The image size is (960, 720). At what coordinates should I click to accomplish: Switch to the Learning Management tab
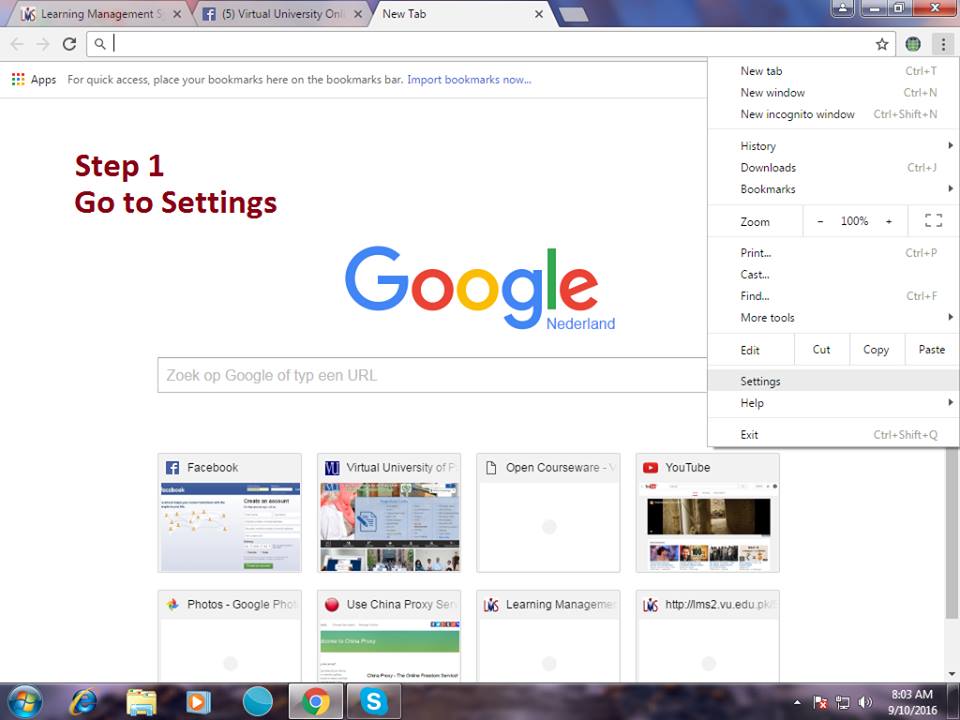coord(100,14)
